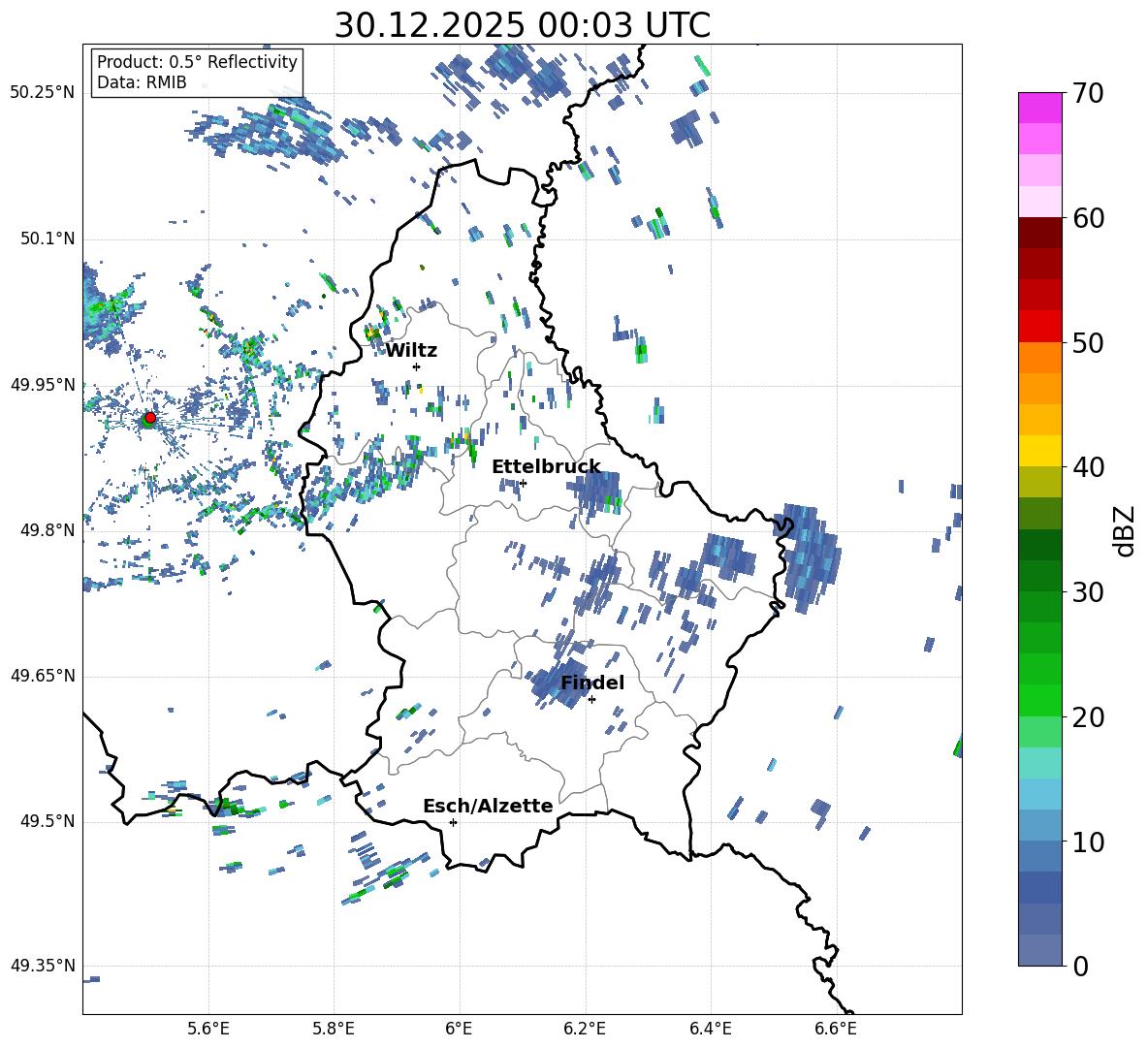Image resolution: width=1148 pixels, height=1048 pixels.
Task: Click the colorbar 0 tick label
Action: [x=1080, y=966]
